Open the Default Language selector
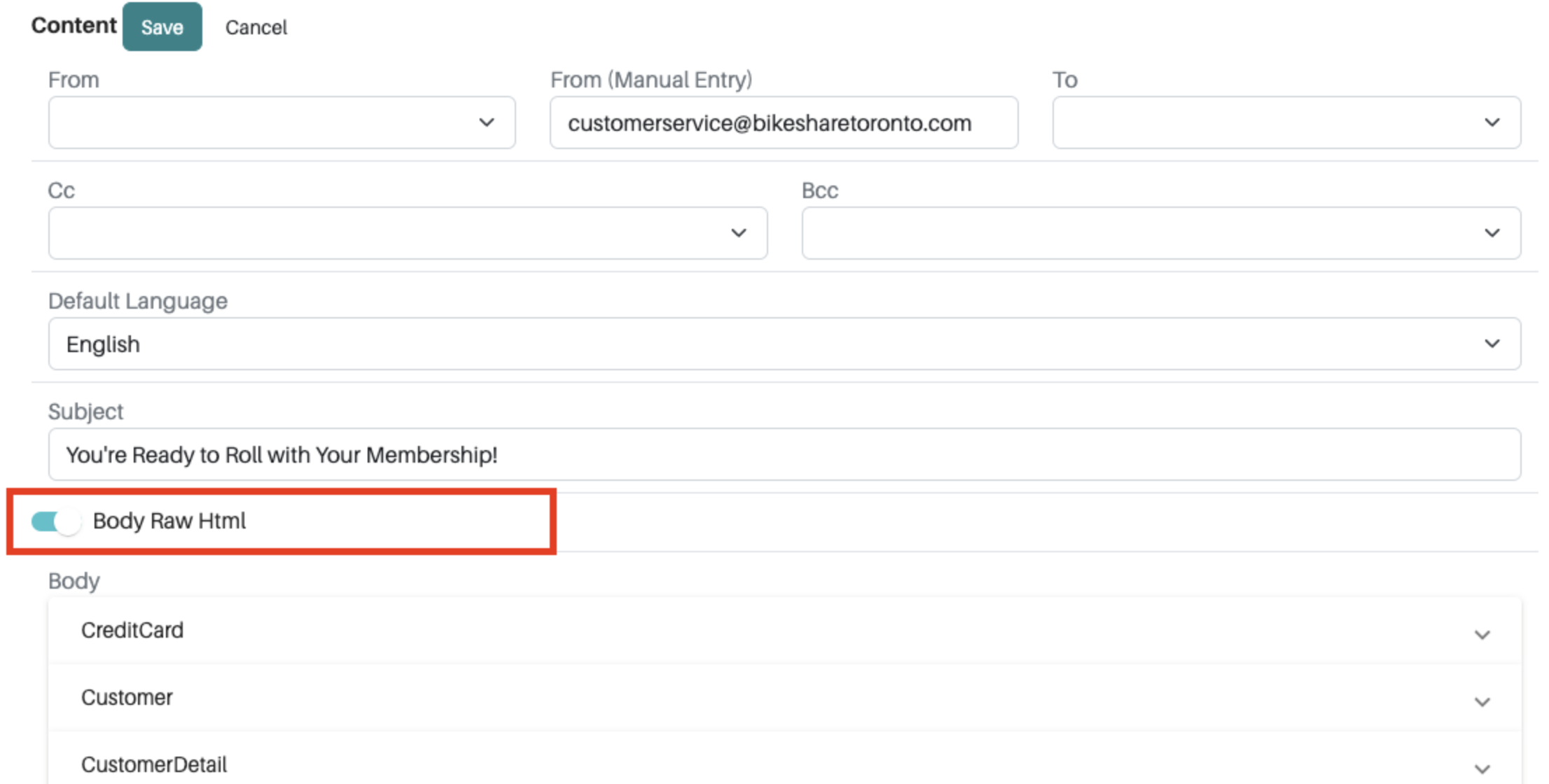This screenshot has height=784, width=1549. coord(784,344)
